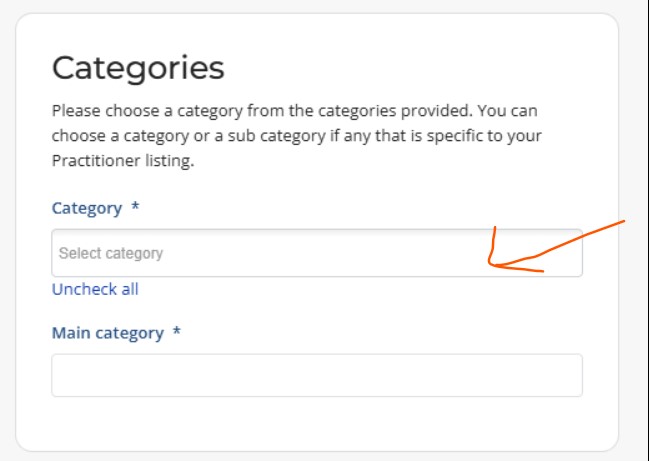Expand Category box at its right end

tap(567, 253)
